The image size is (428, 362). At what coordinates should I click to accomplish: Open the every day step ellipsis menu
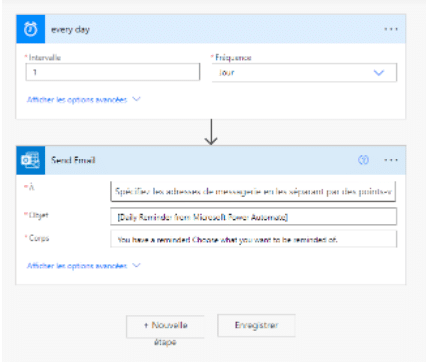(x=391, y=29)
